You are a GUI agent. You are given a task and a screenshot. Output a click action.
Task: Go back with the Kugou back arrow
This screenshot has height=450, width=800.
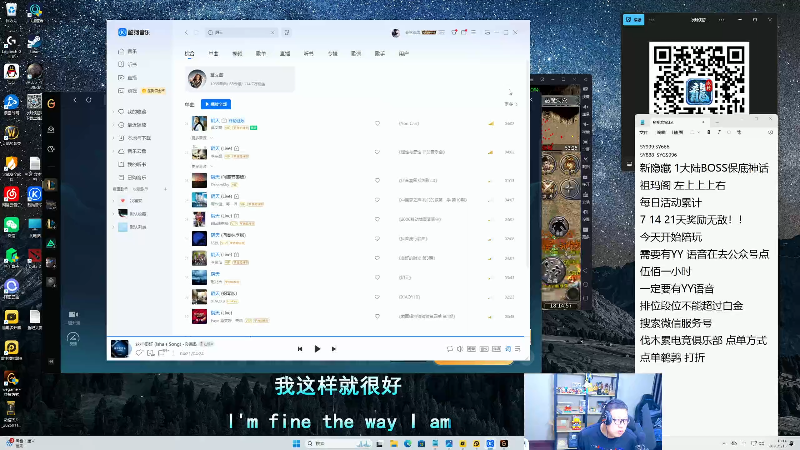pos(186,33)
